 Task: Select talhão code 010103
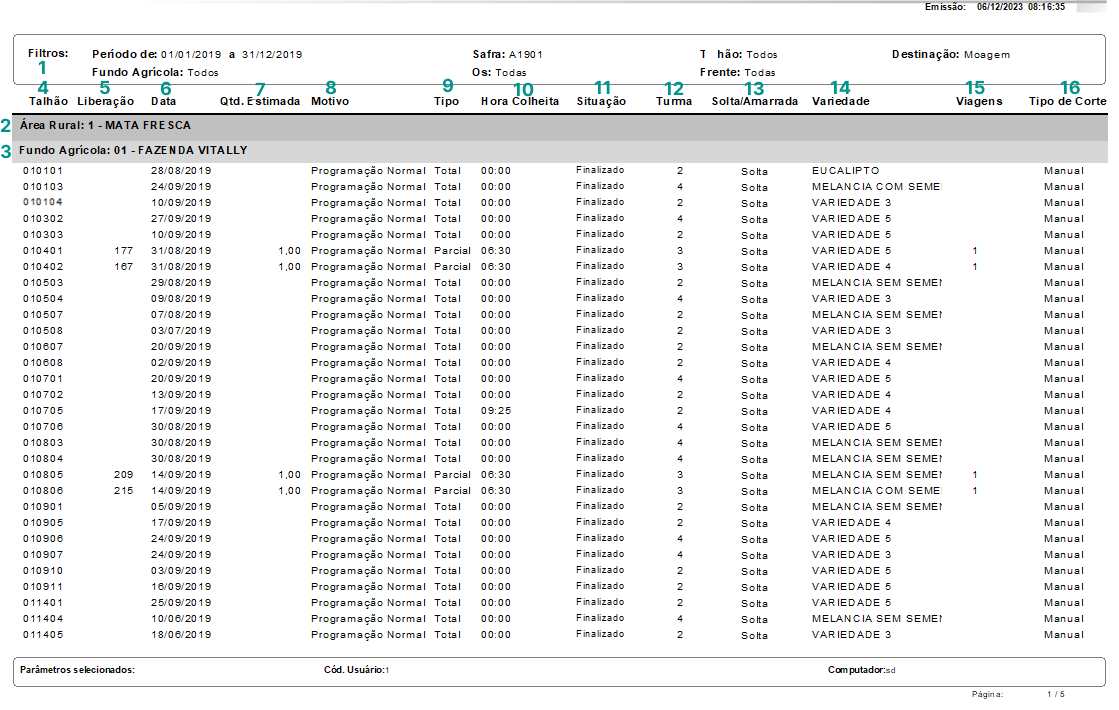(43, 187)
